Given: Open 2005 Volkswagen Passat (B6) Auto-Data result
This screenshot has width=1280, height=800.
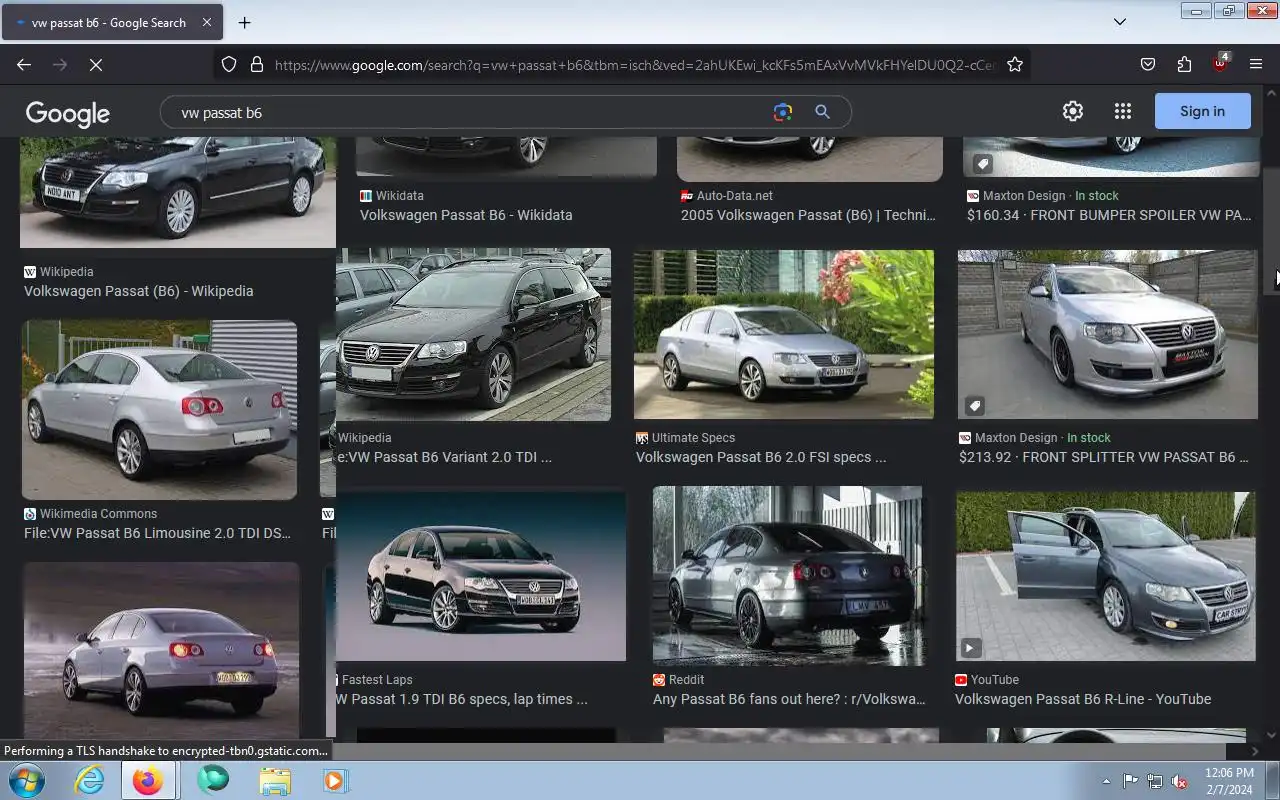Looking at the screenshot, I should (x=808, y=215).
